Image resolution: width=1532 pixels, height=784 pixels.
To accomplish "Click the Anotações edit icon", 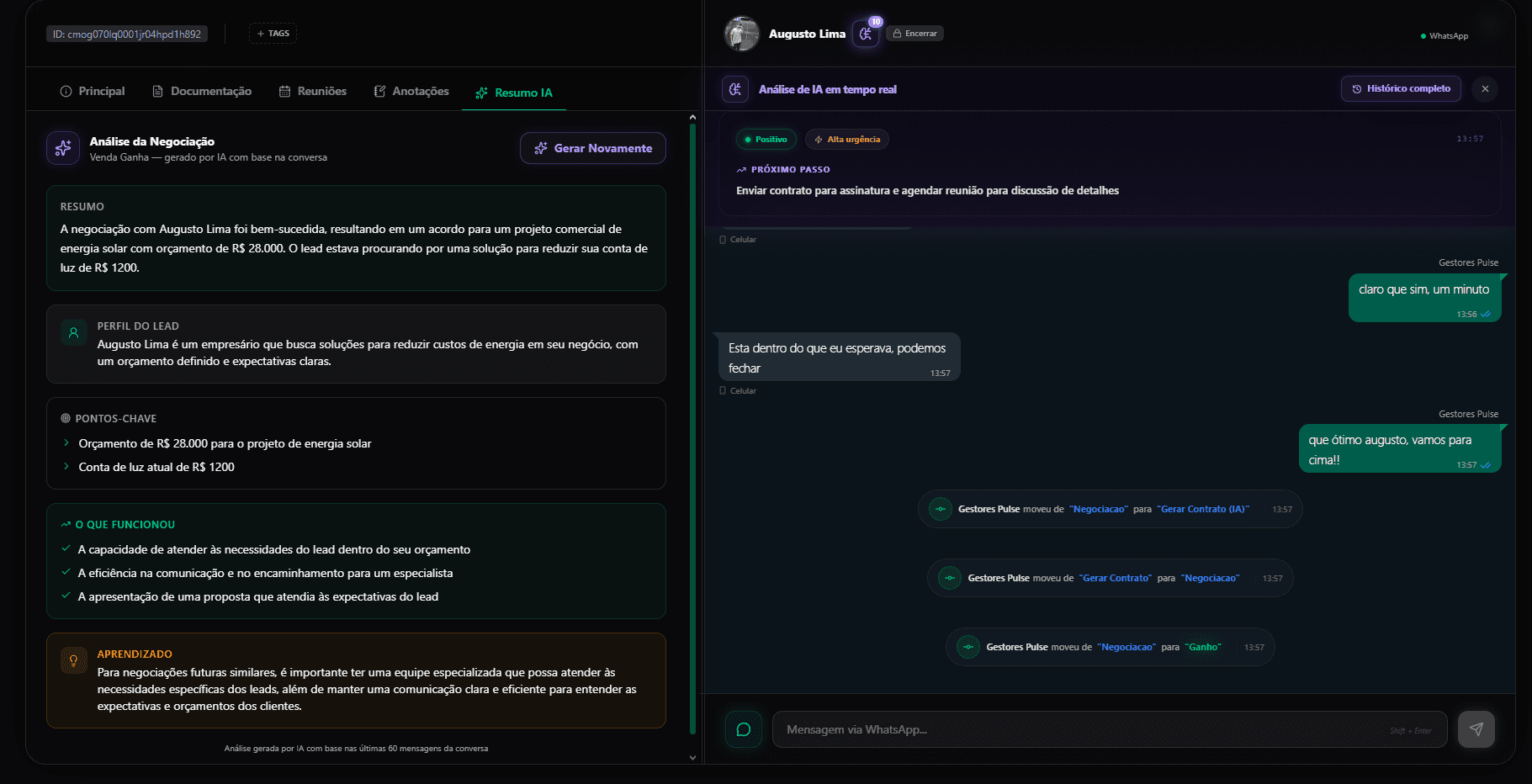I will (x=380, y=91).
